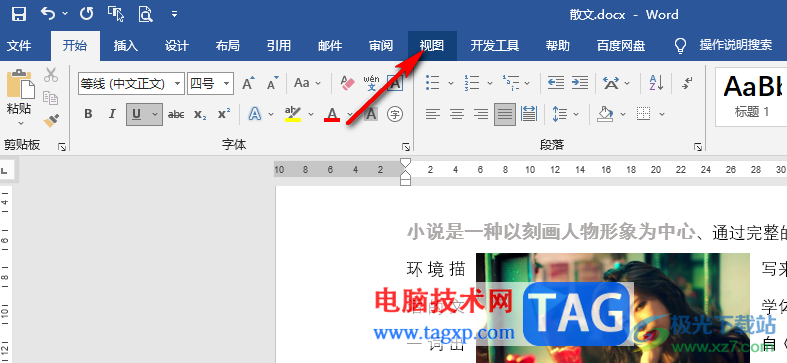Toggle Italic formatting
Viewport: 787px width, 363px height.
click(112, 114)
